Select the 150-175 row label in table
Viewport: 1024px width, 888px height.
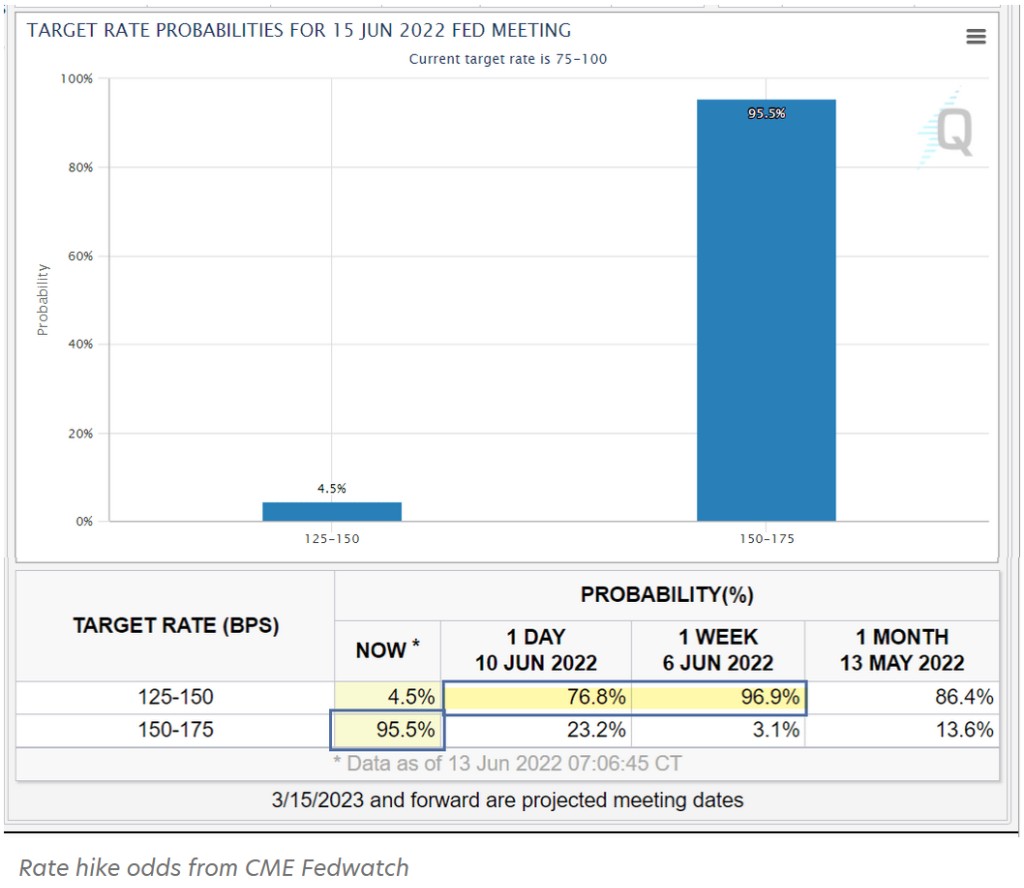pyautogui.click(x=176, y=730)
